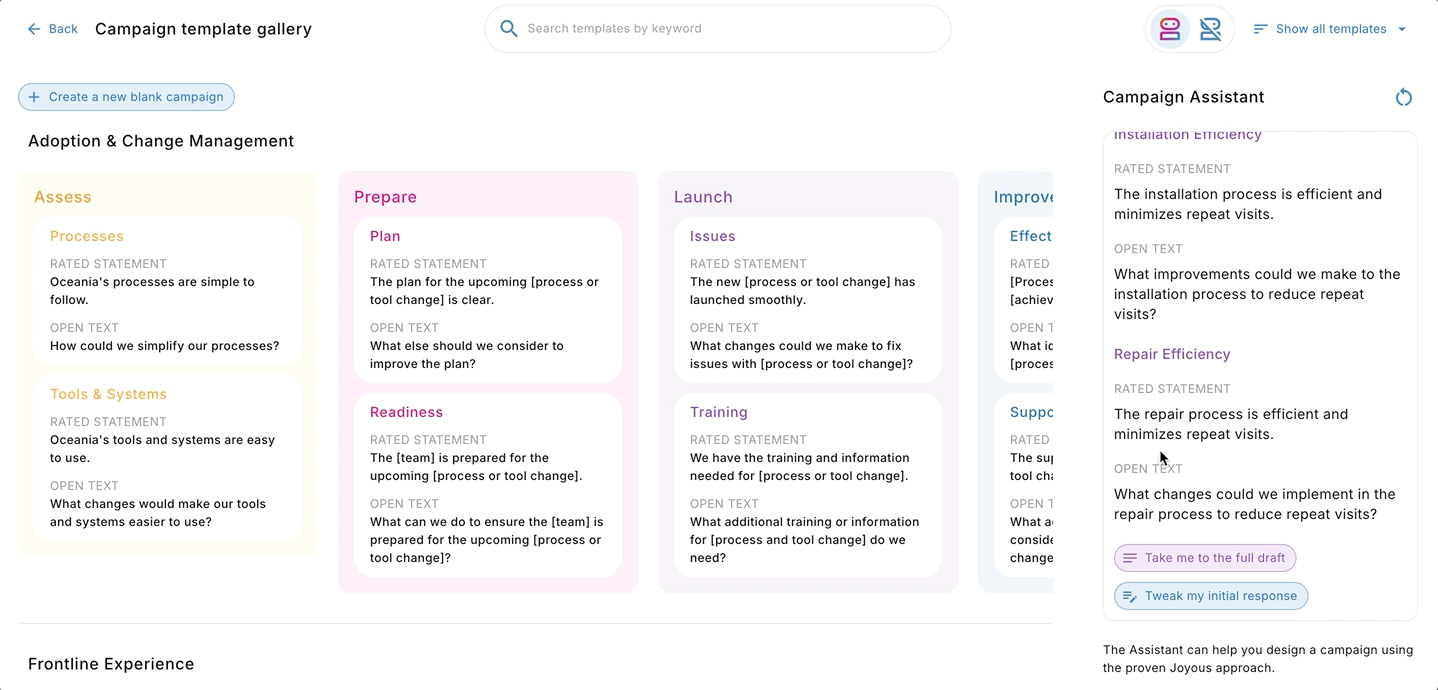Image resolution: width=1438 pixels, height=690 pixels.
Task: Click the Repair Efficiency heading in the assistant
Action: (1172, 354)
